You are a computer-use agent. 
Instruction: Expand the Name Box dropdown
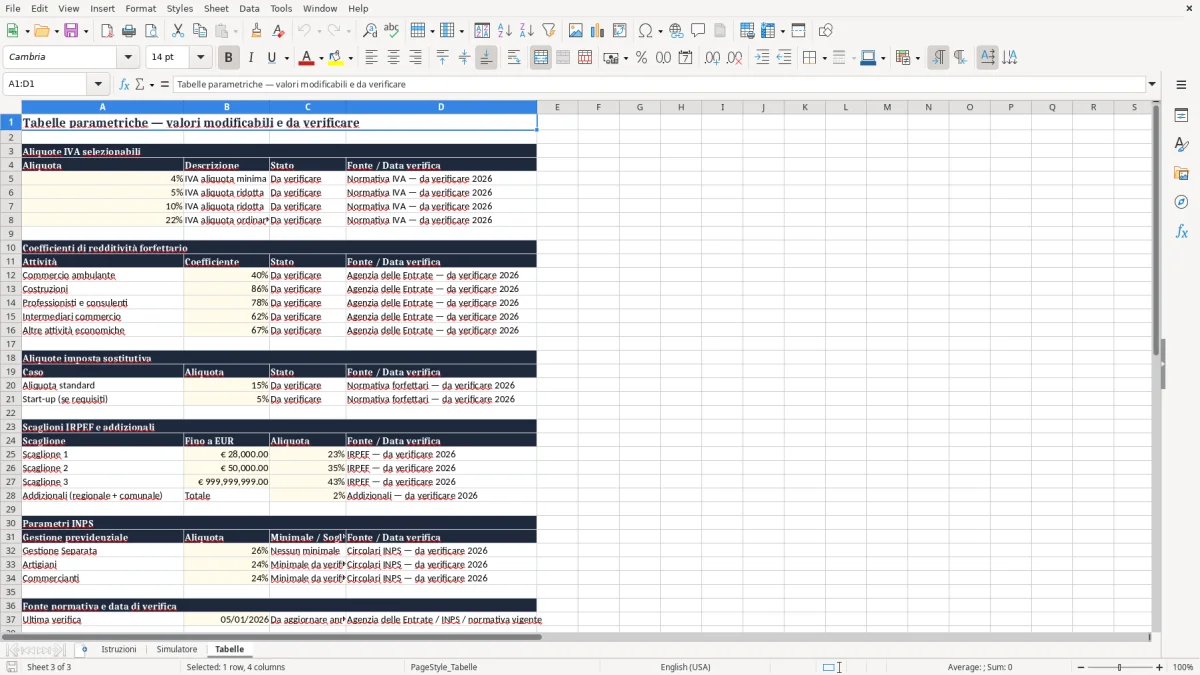pyautogui.click(x=98, y=85)
